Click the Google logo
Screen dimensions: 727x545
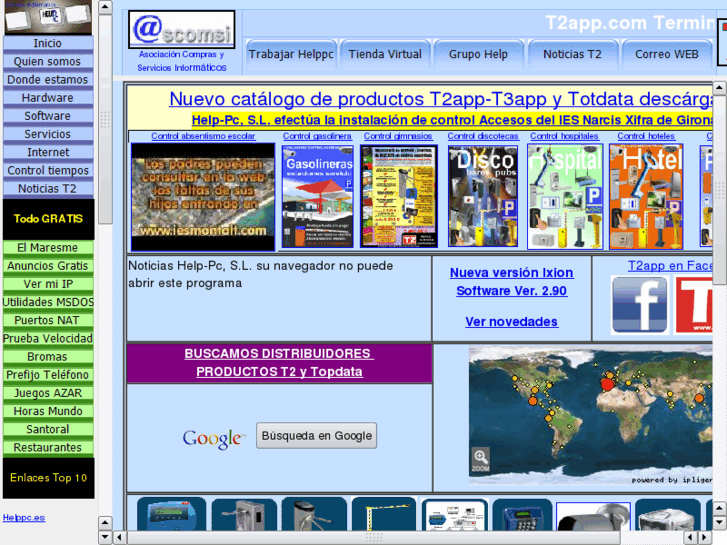pos(213,438)
